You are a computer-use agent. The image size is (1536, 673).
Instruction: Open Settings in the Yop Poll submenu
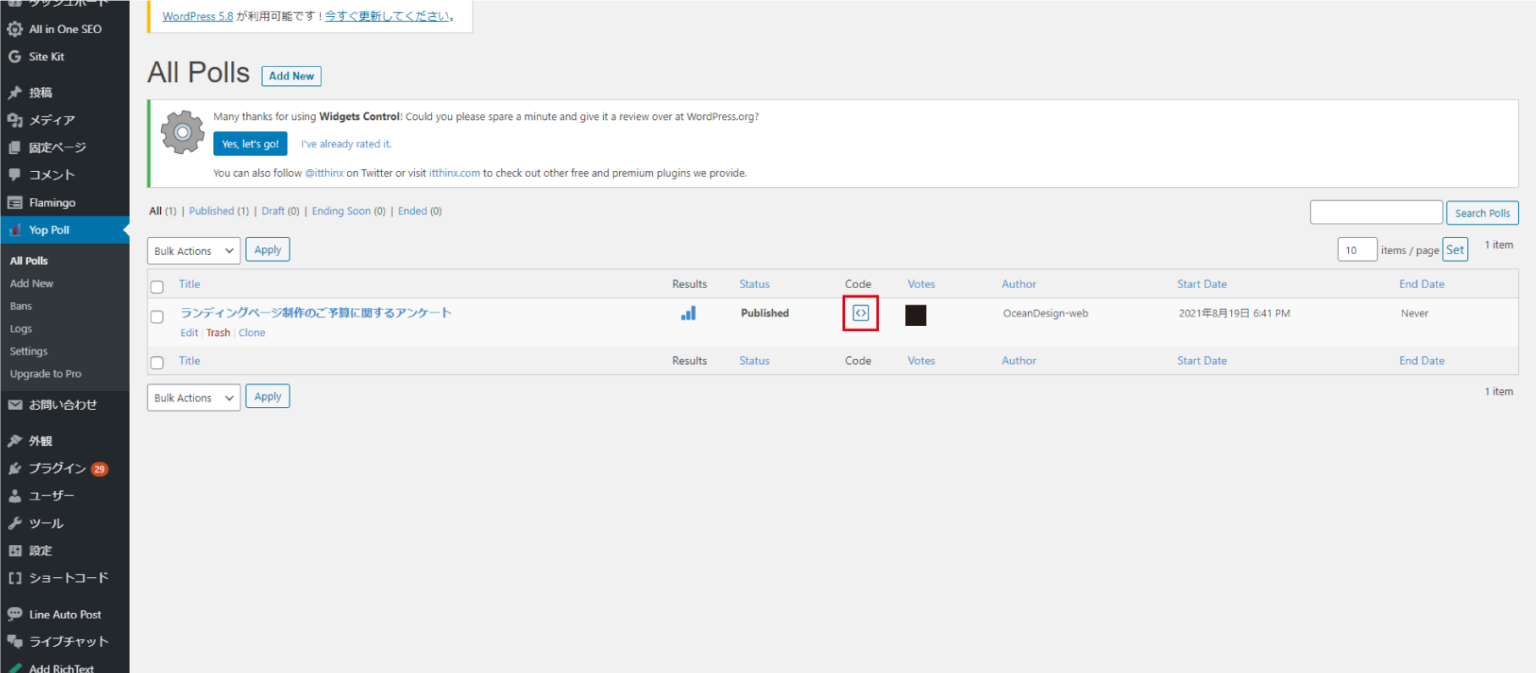tap(29, 351)
